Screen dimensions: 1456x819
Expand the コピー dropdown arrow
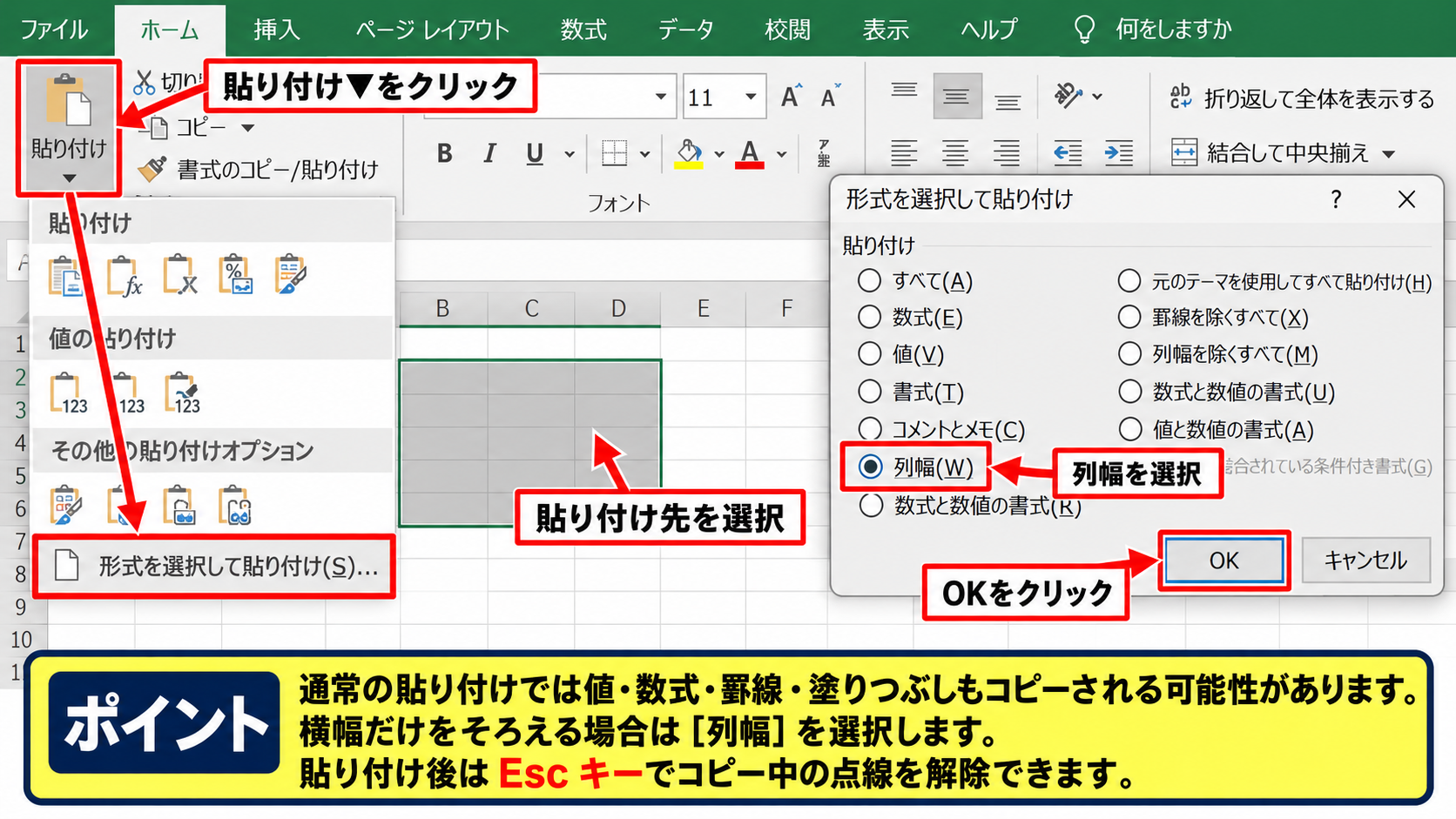tap(248, 128)
